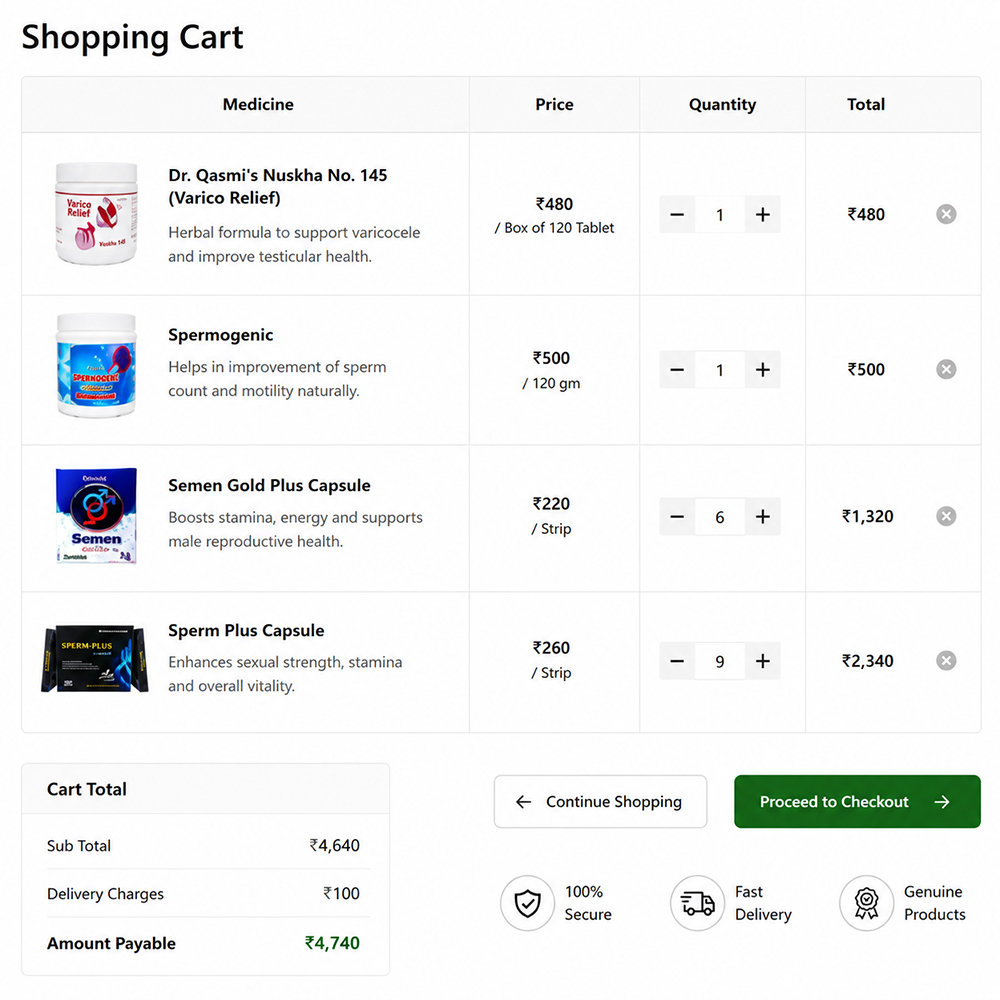The height and width of the screenshot is (1000, 1000).
Task: Click the Fast Delivery truck icon
Action: point(697,903)
